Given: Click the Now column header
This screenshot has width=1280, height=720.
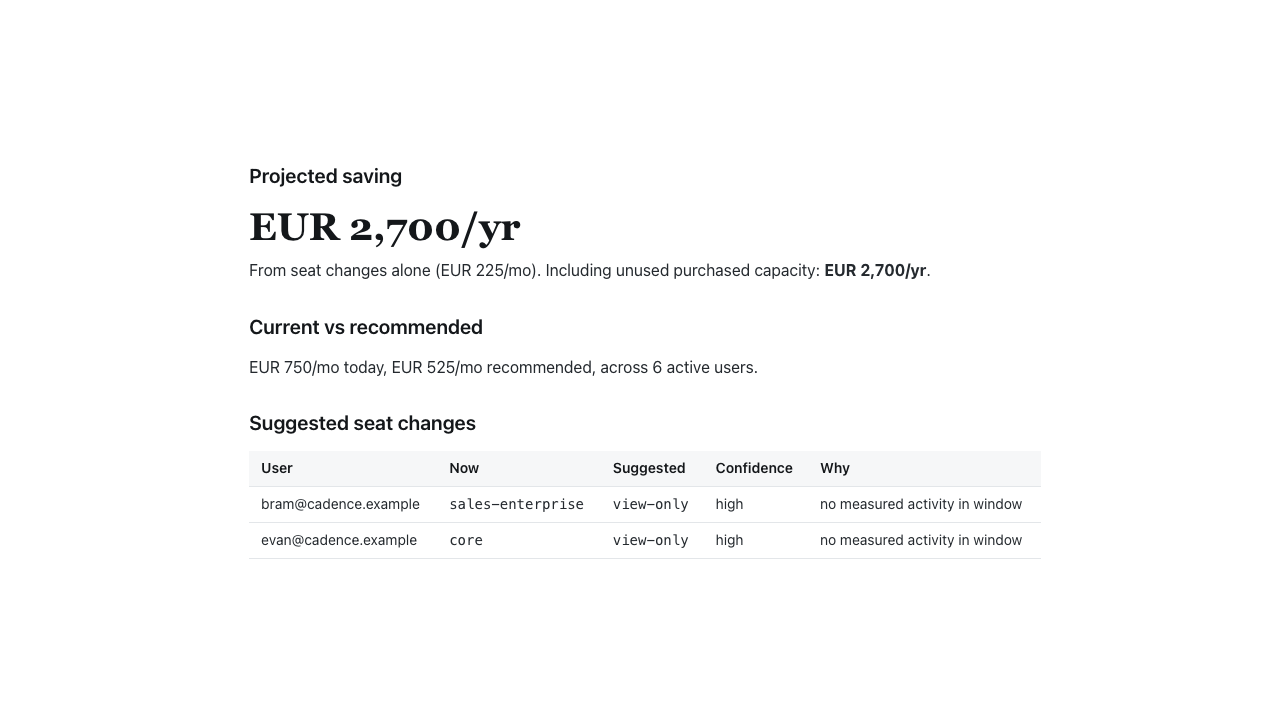Looking at the screenshot, I should [x=464, y=468].
